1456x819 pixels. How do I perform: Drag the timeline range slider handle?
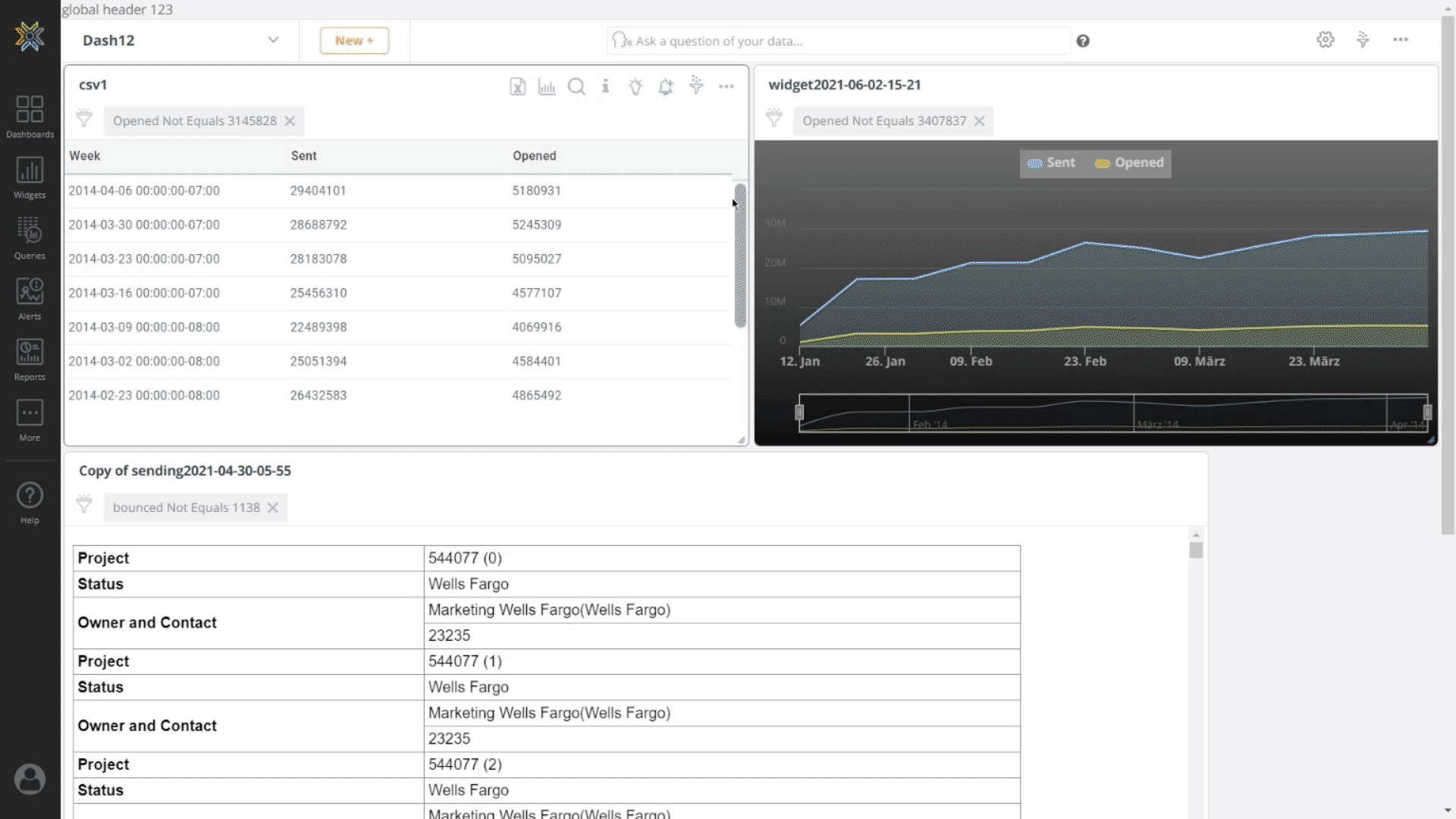[799, 411]
